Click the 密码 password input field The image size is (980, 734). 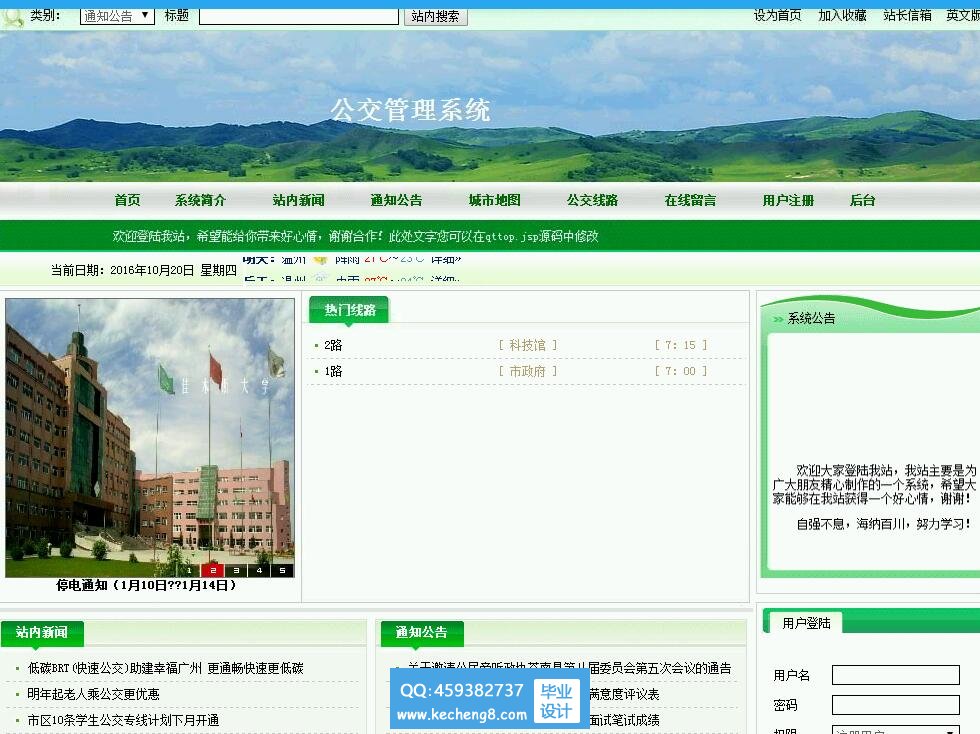[x=896, y=705]
